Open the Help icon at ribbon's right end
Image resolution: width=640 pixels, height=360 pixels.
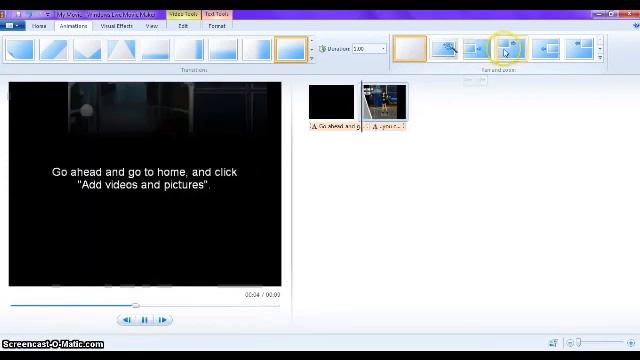[636, 26]
